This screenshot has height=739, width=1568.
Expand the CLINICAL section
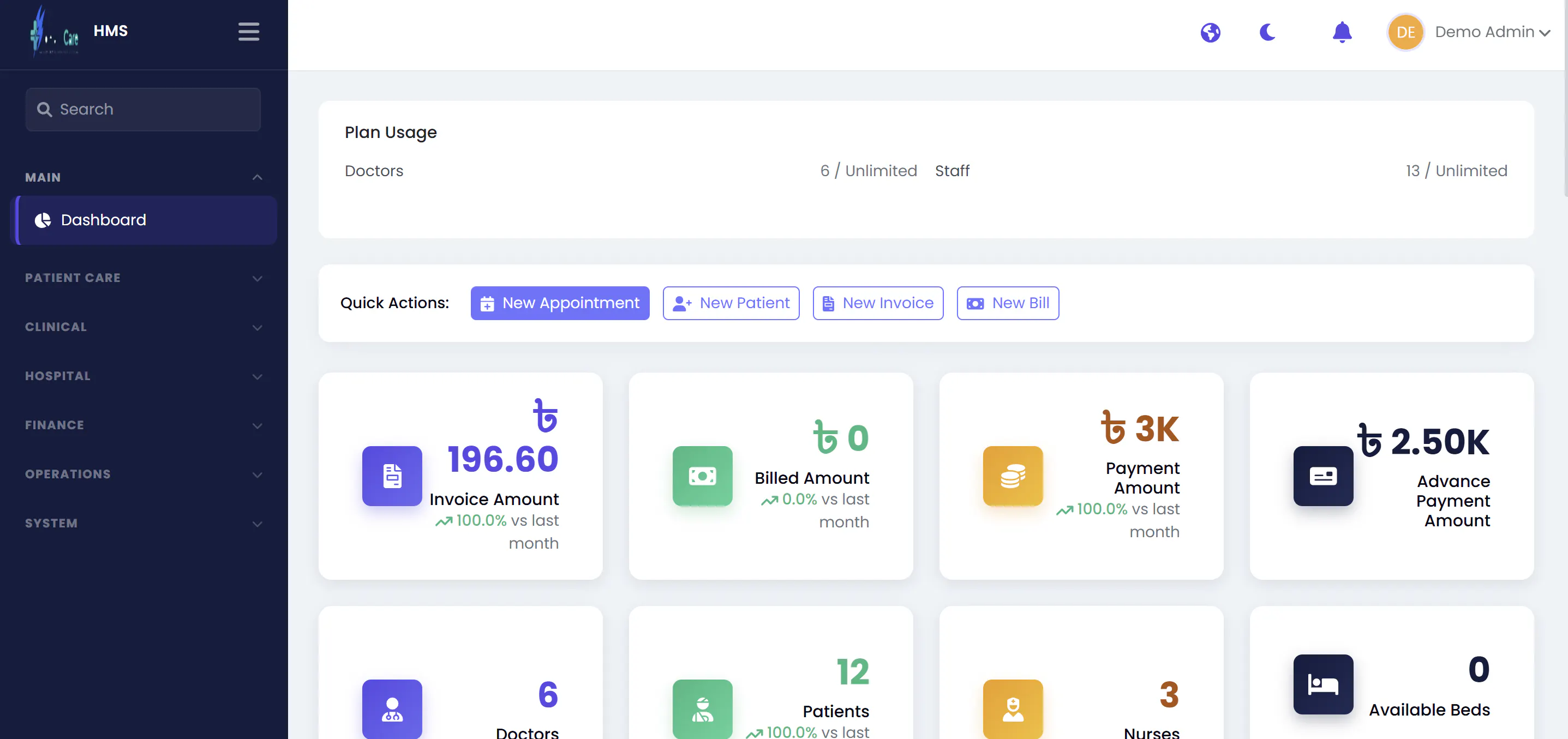(x=143, y=327)
